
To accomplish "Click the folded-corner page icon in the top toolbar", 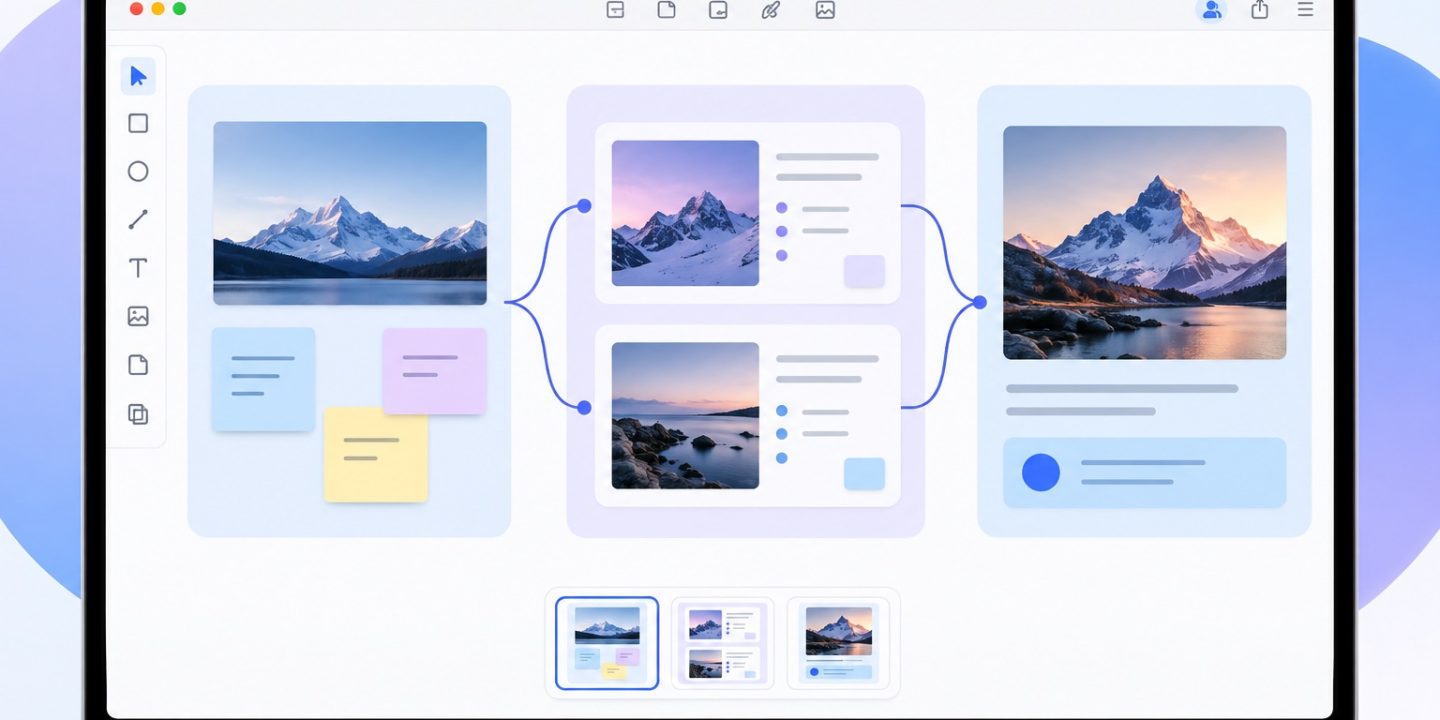I will pyautogui.click(x=666, y=10).
